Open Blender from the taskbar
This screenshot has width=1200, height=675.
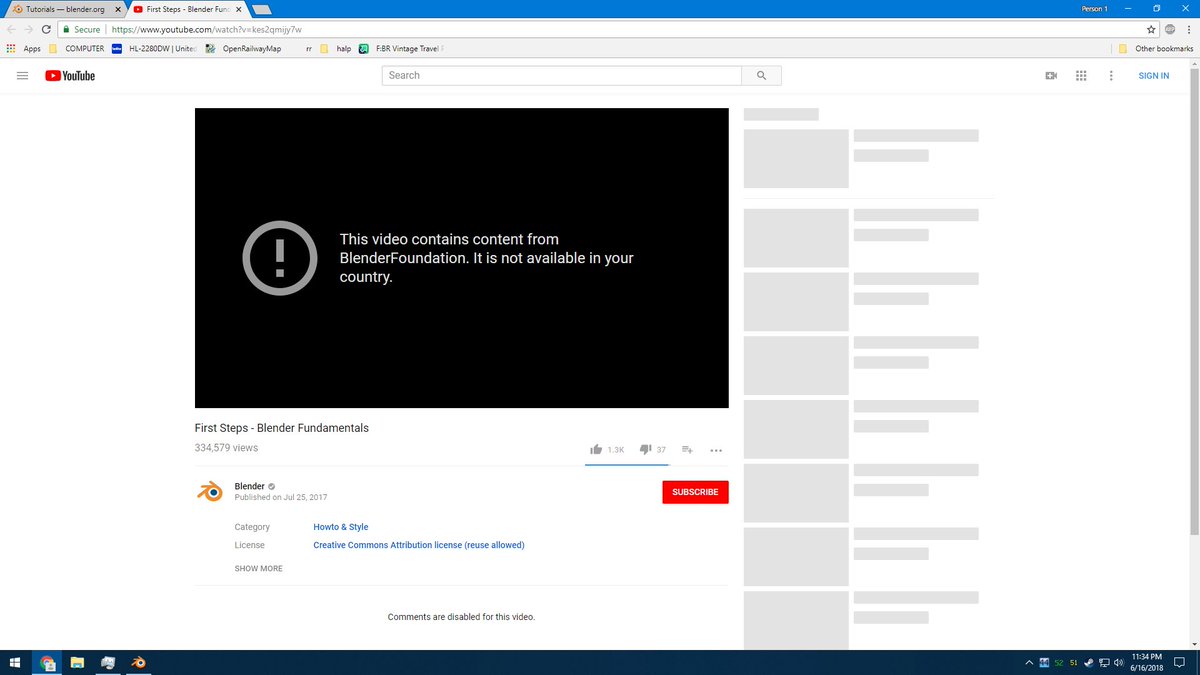[x=139, y=662]
